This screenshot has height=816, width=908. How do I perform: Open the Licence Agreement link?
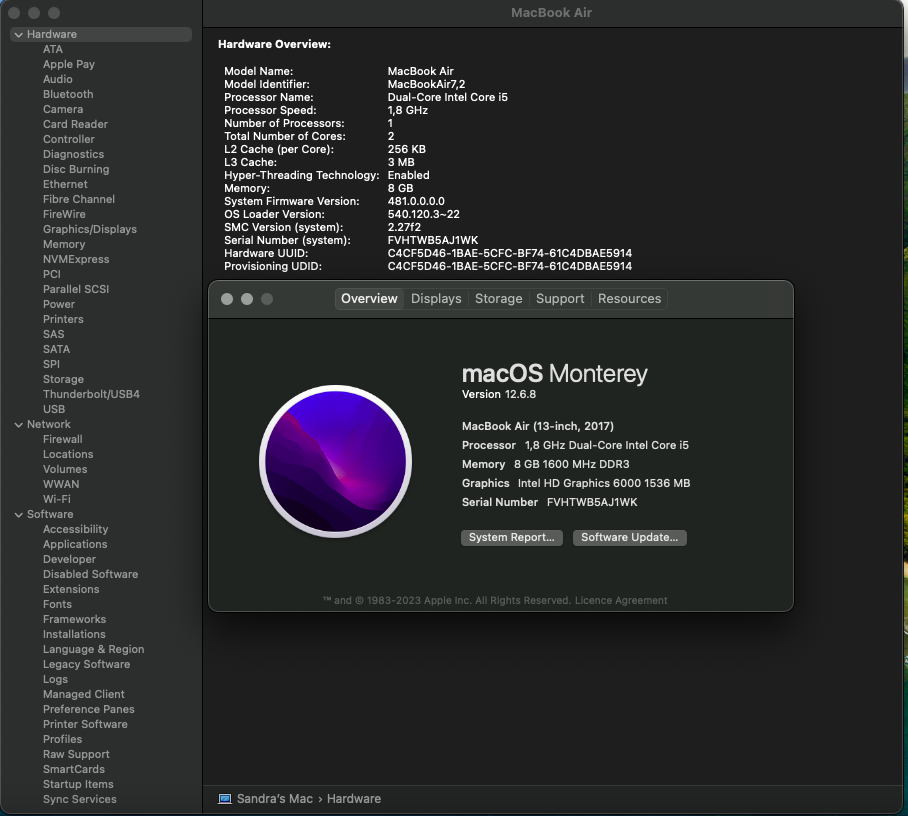pyautogui.click(x=621, y=601)
